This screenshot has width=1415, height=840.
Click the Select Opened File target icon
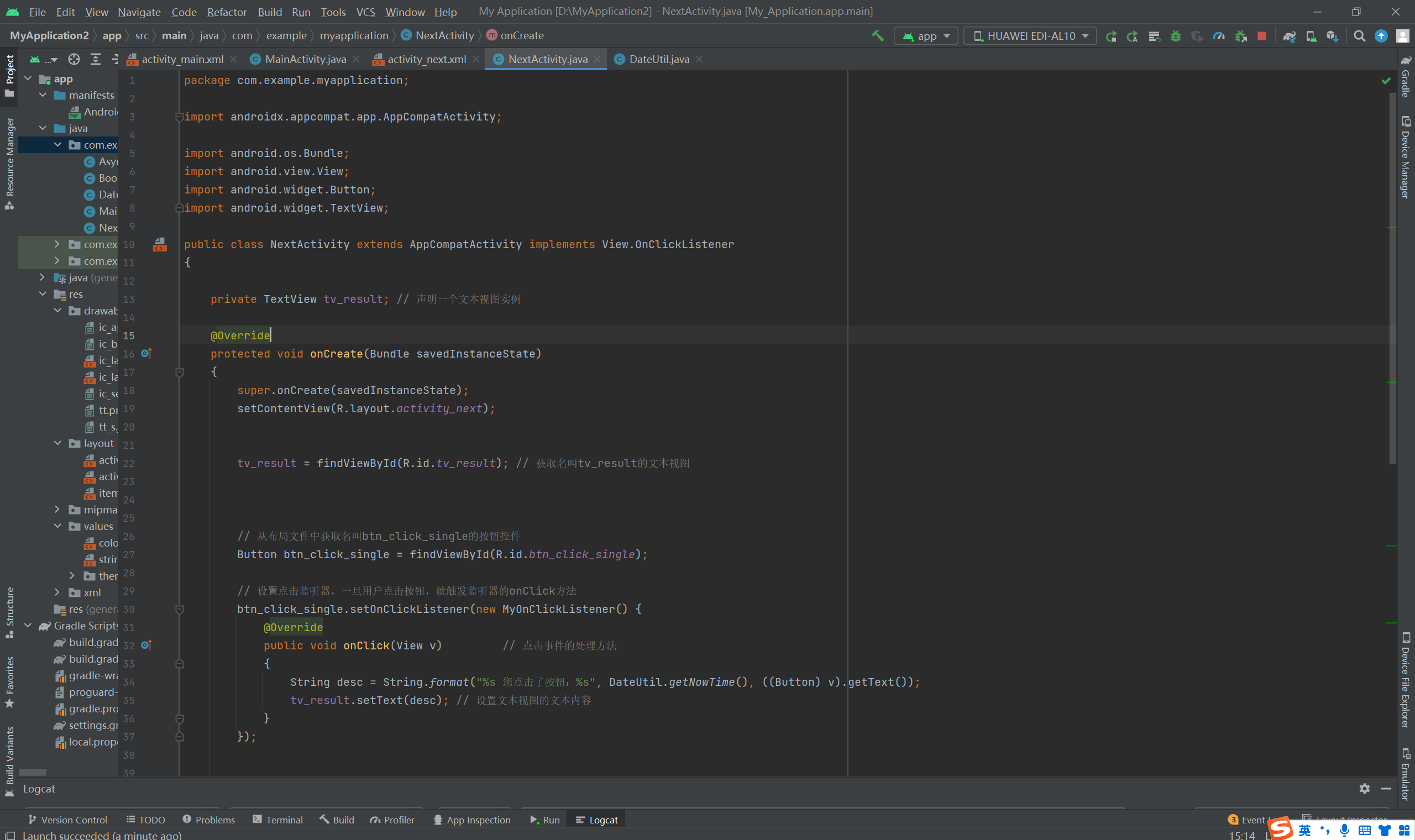pyautogui.click(x=74, y=59)
